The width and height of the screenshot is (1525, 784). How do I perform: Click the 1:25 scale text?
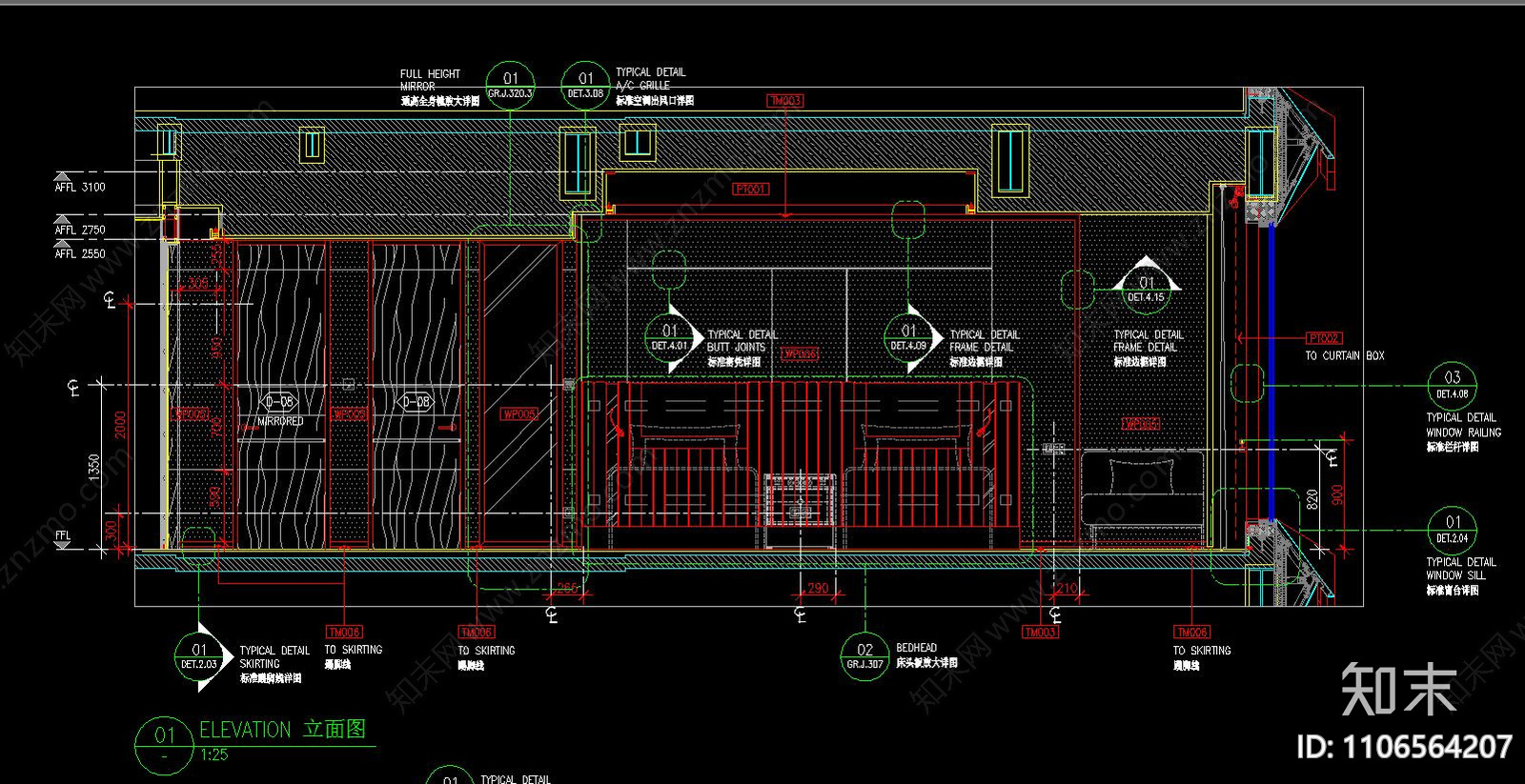[x=214, y=755]
